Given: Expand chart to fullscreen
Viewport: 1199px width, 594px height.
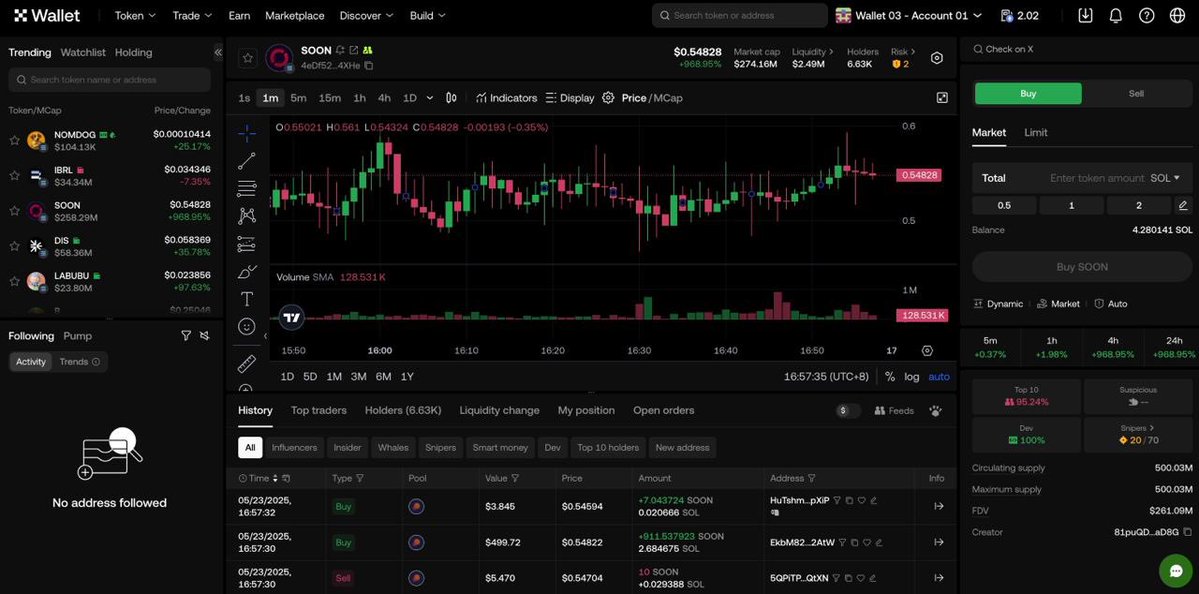Looking at the screenshot, I should pos(942,98).
